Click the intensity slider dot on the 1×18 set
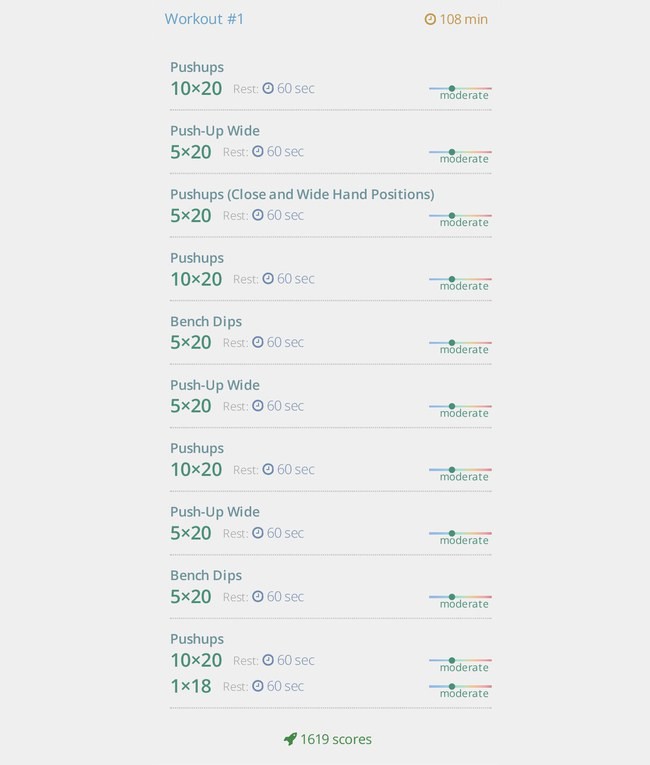 coord(452,686)
